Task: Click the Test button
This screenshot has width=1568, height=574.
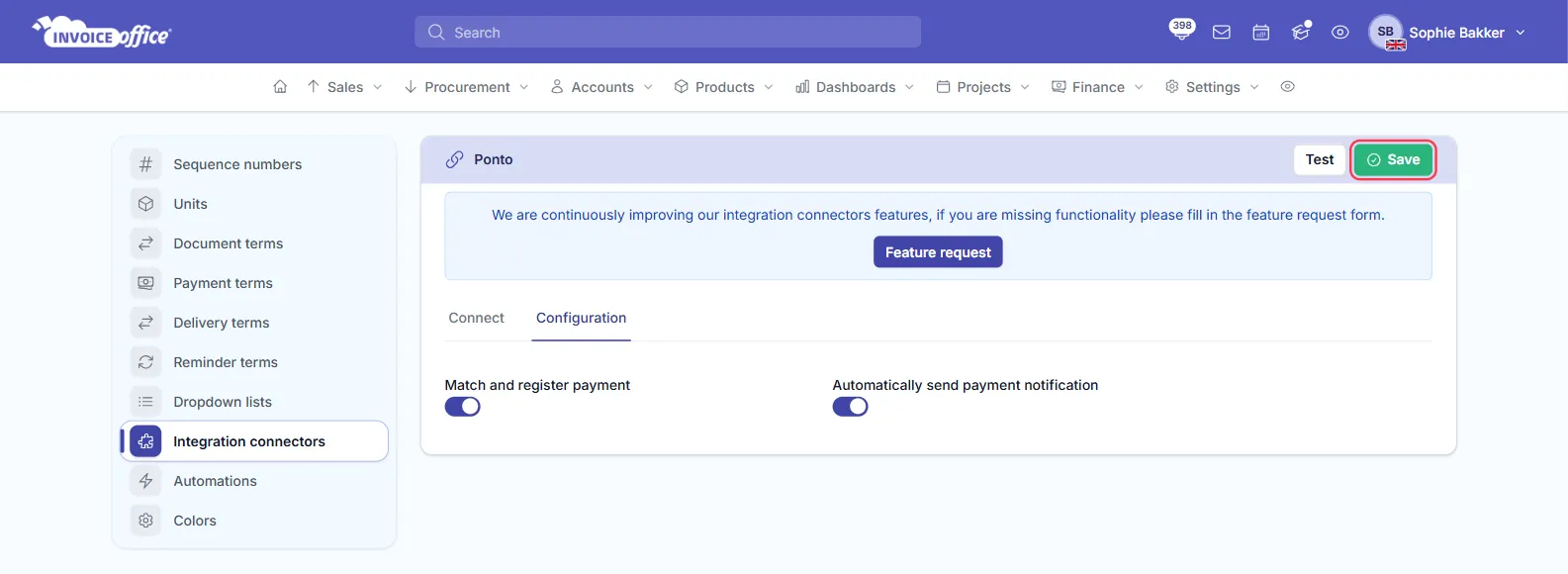Action: click(x=1320, y=159)
